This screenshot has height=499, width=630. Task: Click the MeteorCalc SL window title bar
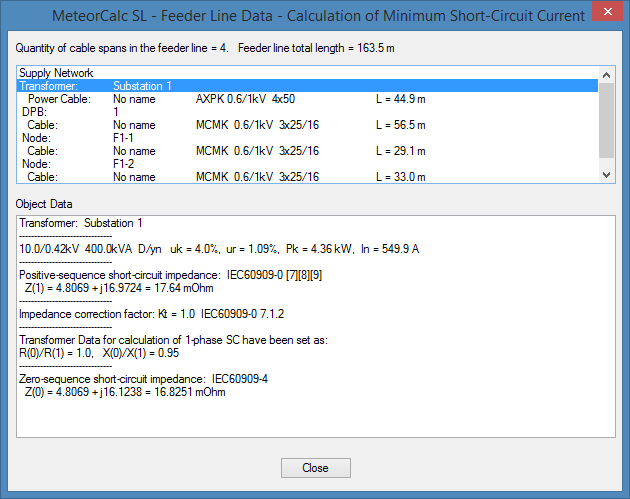318,16
